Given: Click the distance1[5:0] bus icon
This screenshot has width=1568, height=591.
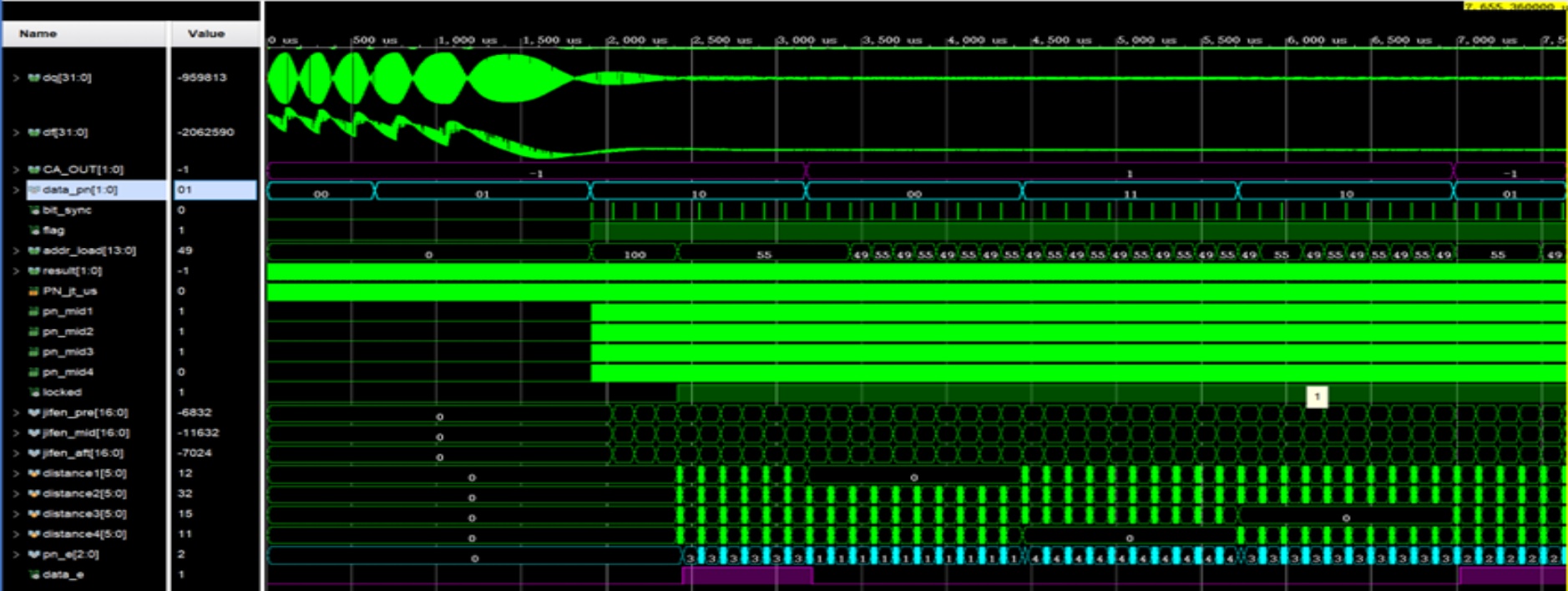Looking at the screenshot, I should 34,473.
